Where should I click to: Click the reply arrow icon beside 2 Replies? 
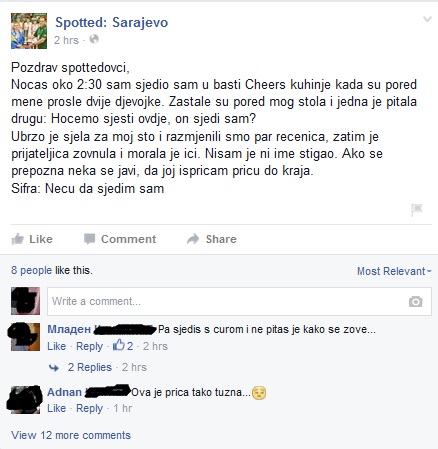[54, 368]
